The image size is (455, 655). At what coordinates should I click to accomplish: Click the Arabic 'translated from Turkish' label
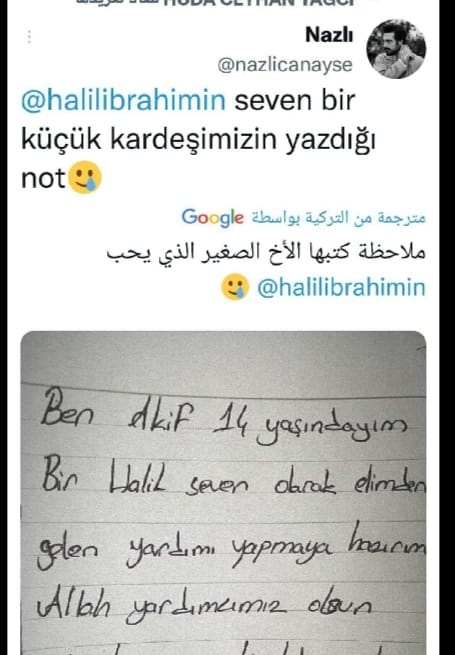click(338, 218)
